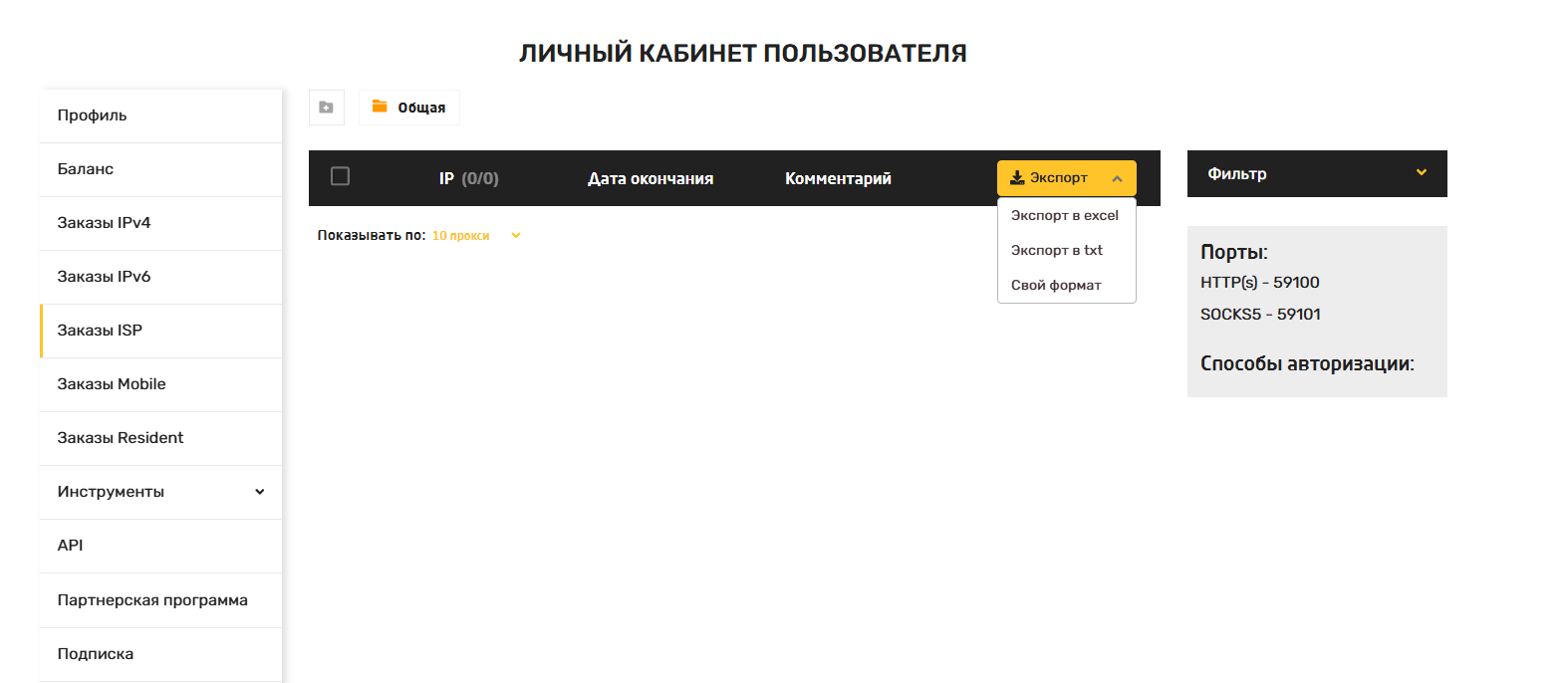Go to Подписка in sidebar
This screenshot has width=1568, height=683.
click(x=160, y=654)
